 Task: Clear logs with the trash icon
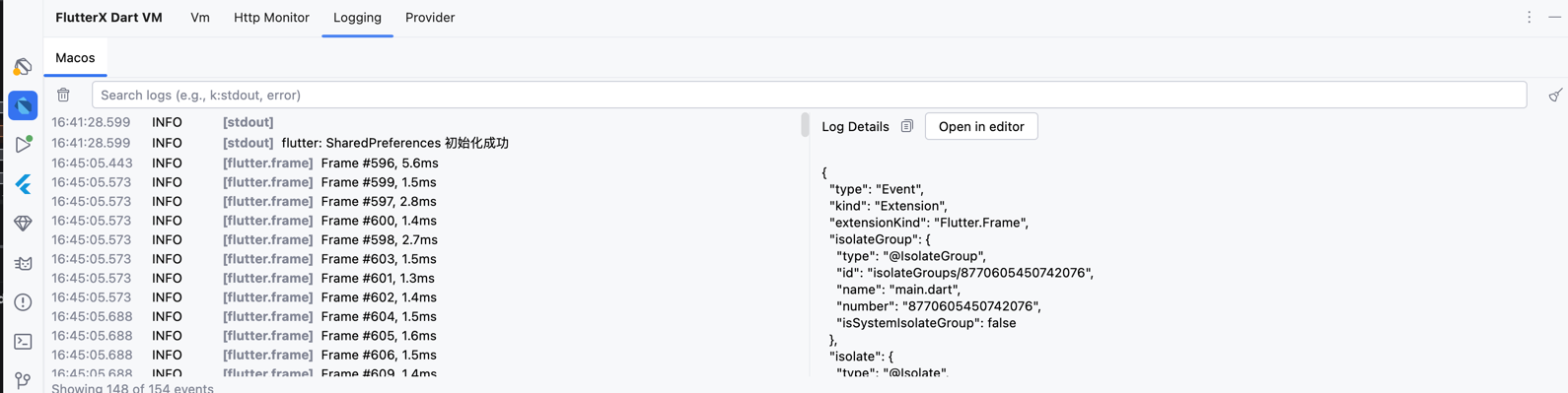click(x=63, y=96)
